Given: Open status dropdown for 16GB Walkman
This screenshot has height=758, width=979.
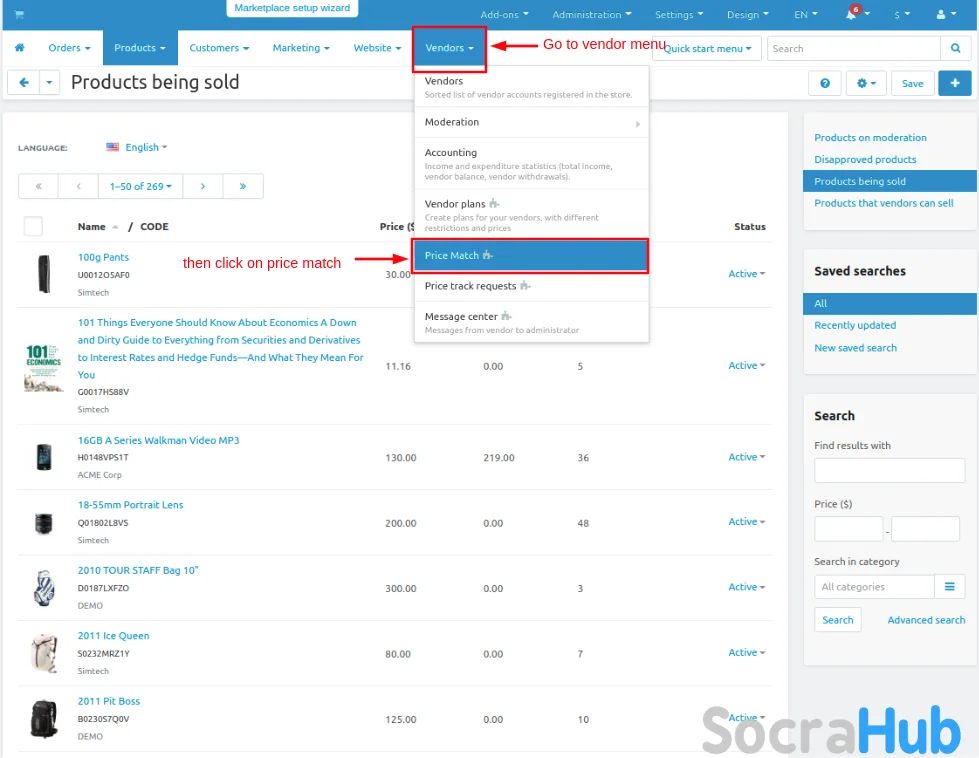Looking at the screenshot, I should coord(747,456).
